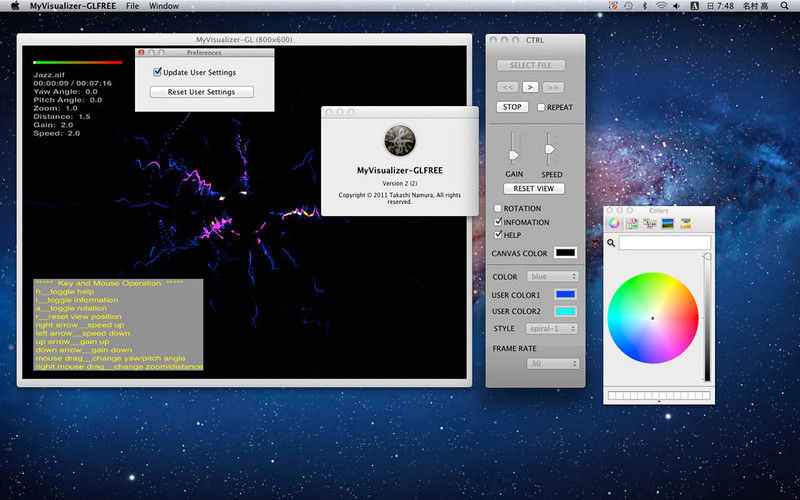This screenshot has width=800, height=500.
Task: Open the MyVisualizer-GLFREE application menu
Action: 73,6
